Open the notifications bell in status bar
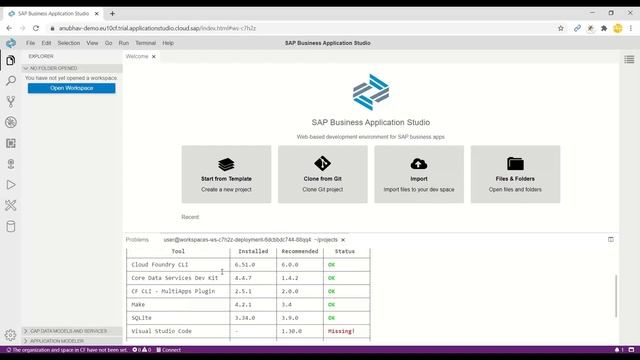Screen dimensions: 640x360 [619, 350]
